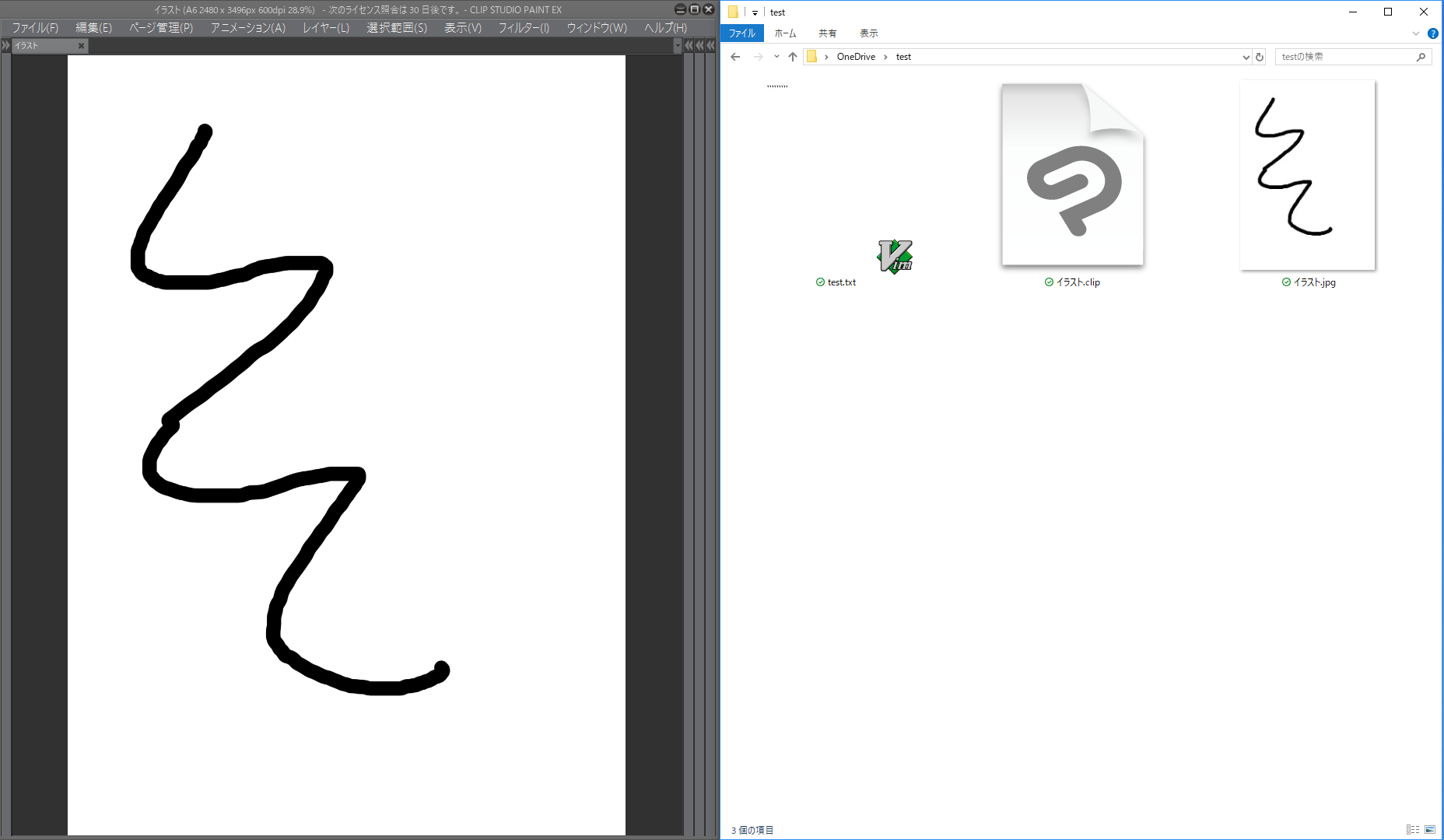This screenshot has height=840, width=1444.
Task: Switch to the 表示 ribbon tab in Explorer
Action: [869, 33]
